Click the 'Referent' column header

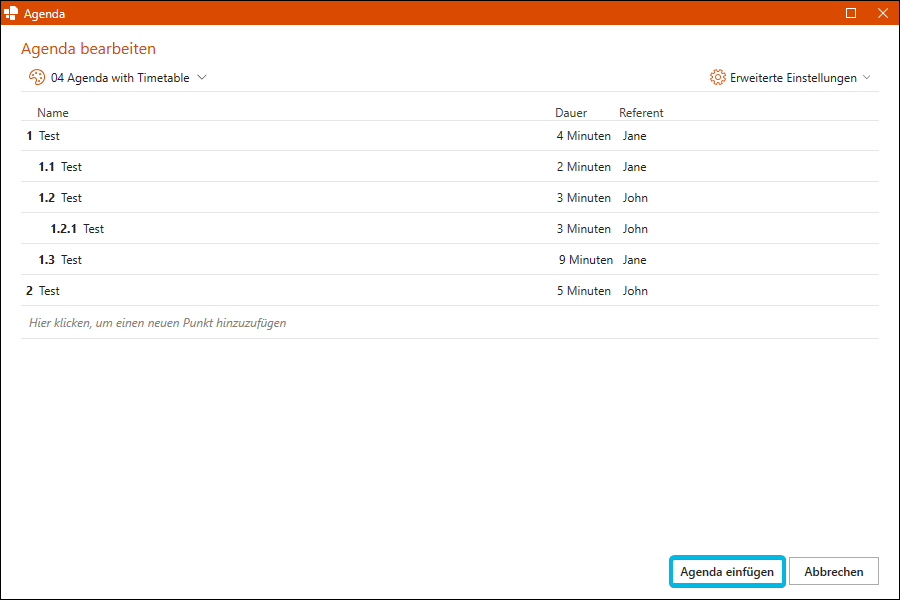point(641,113)
